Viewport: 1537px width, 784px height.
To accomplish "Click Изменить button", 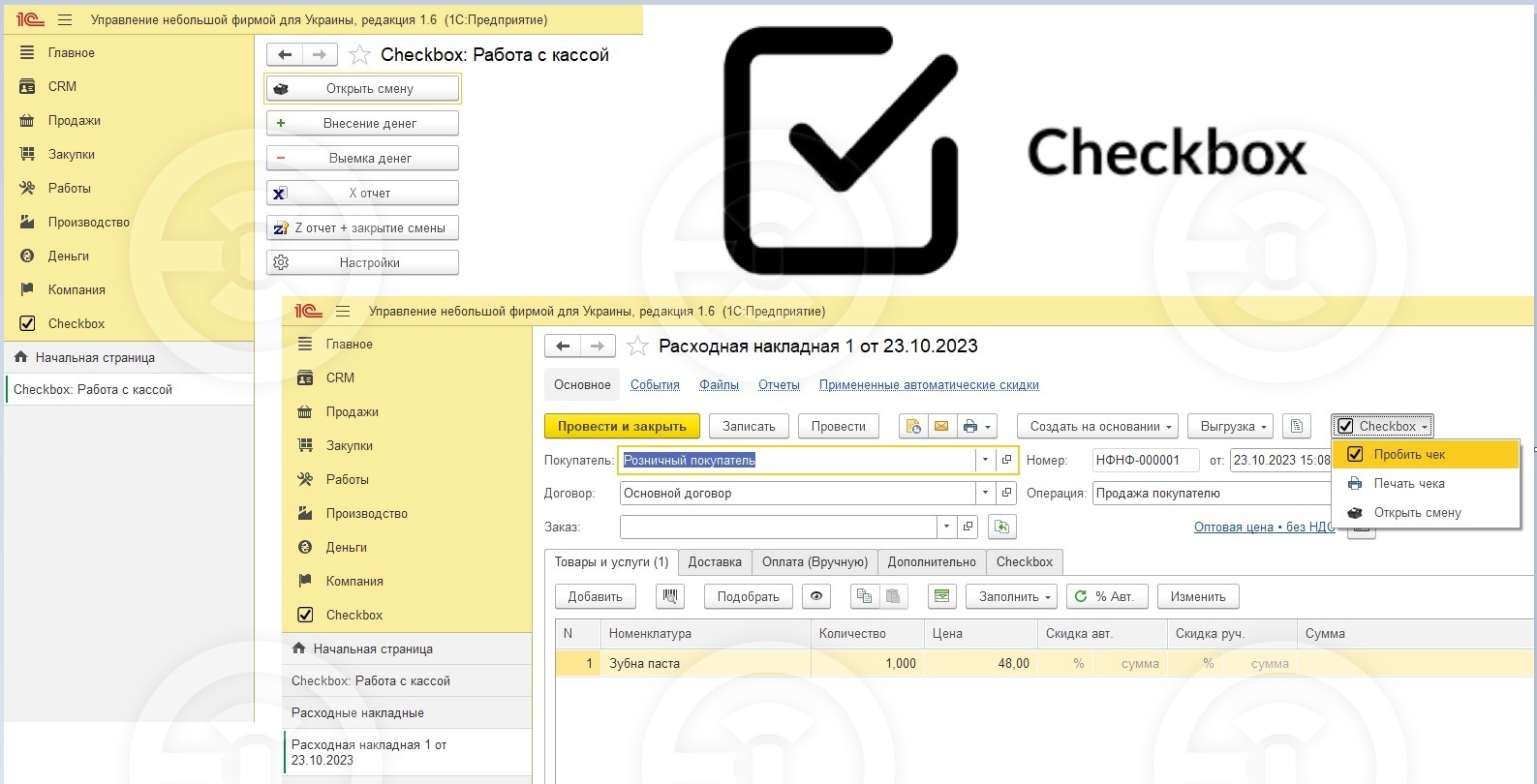I will click(1198, 596).
